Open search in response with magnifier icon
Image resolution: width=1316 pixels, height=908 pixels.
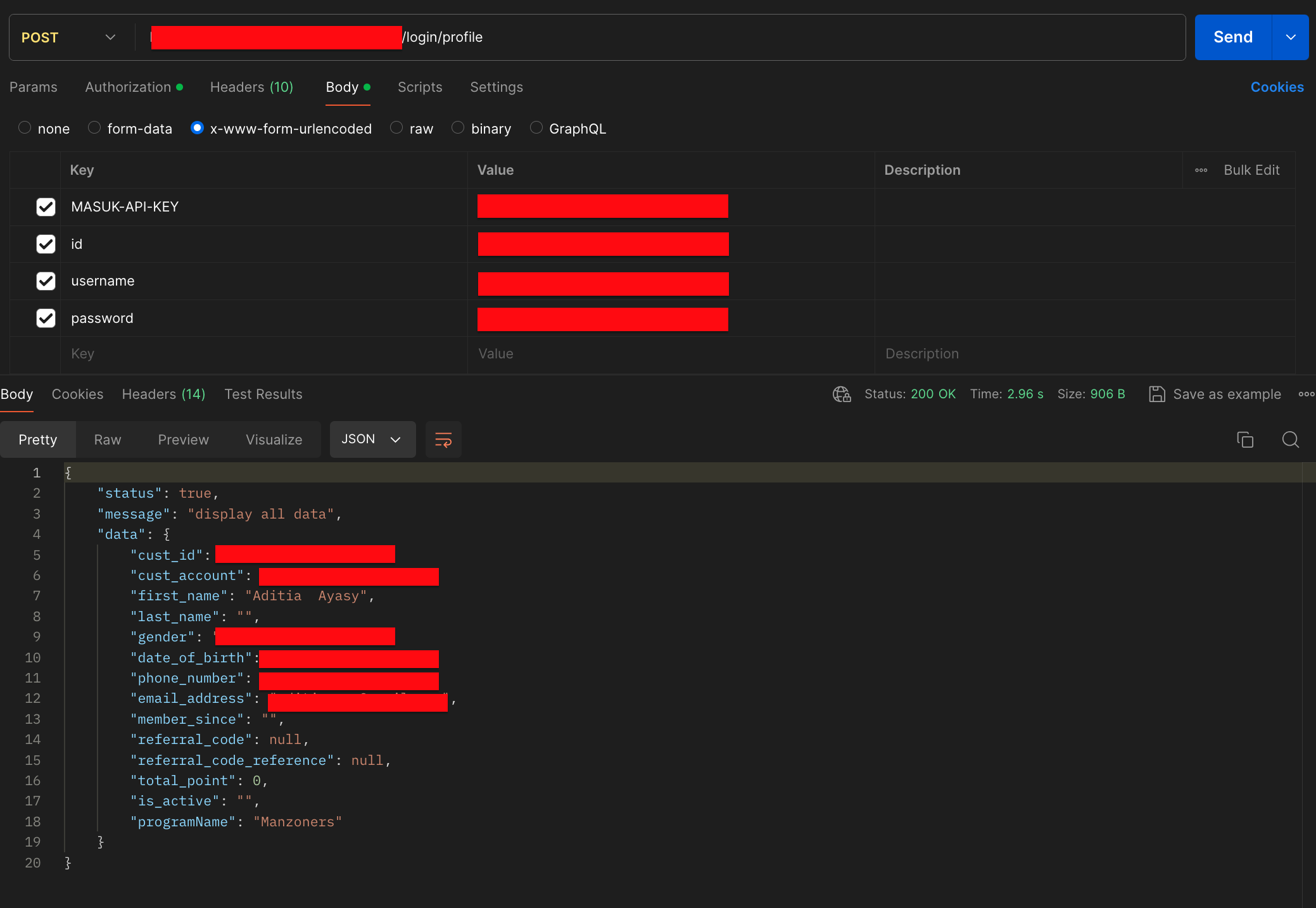pyautogui.click(x=1290, y=439)
